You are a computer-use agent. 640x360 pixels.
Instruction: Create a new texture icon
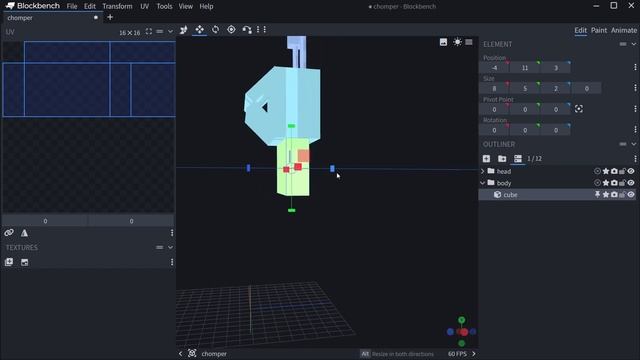[24, 262]
